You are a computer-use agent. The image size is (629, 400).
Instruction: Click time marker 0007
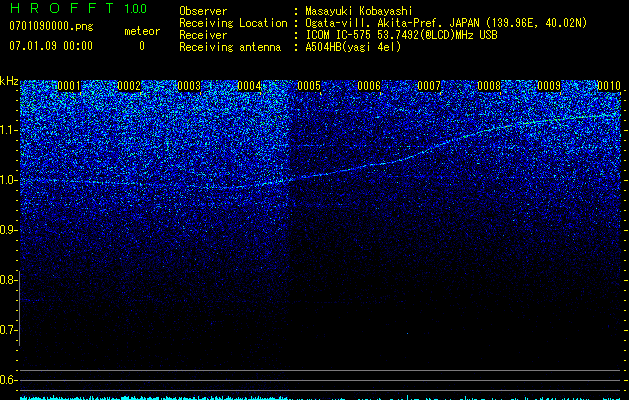pyautogui.click(x=429, y=86)
